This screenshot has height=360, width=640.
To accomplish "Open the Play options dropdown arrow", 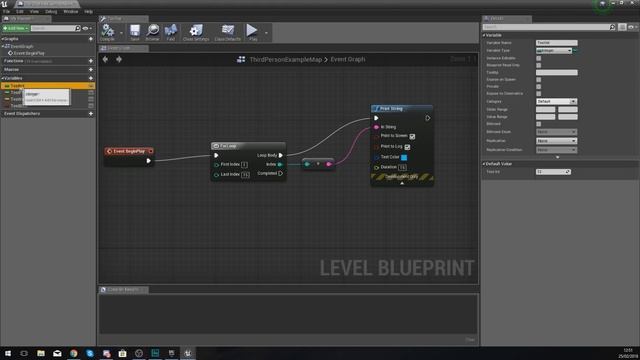I will [x=267, y=33].
